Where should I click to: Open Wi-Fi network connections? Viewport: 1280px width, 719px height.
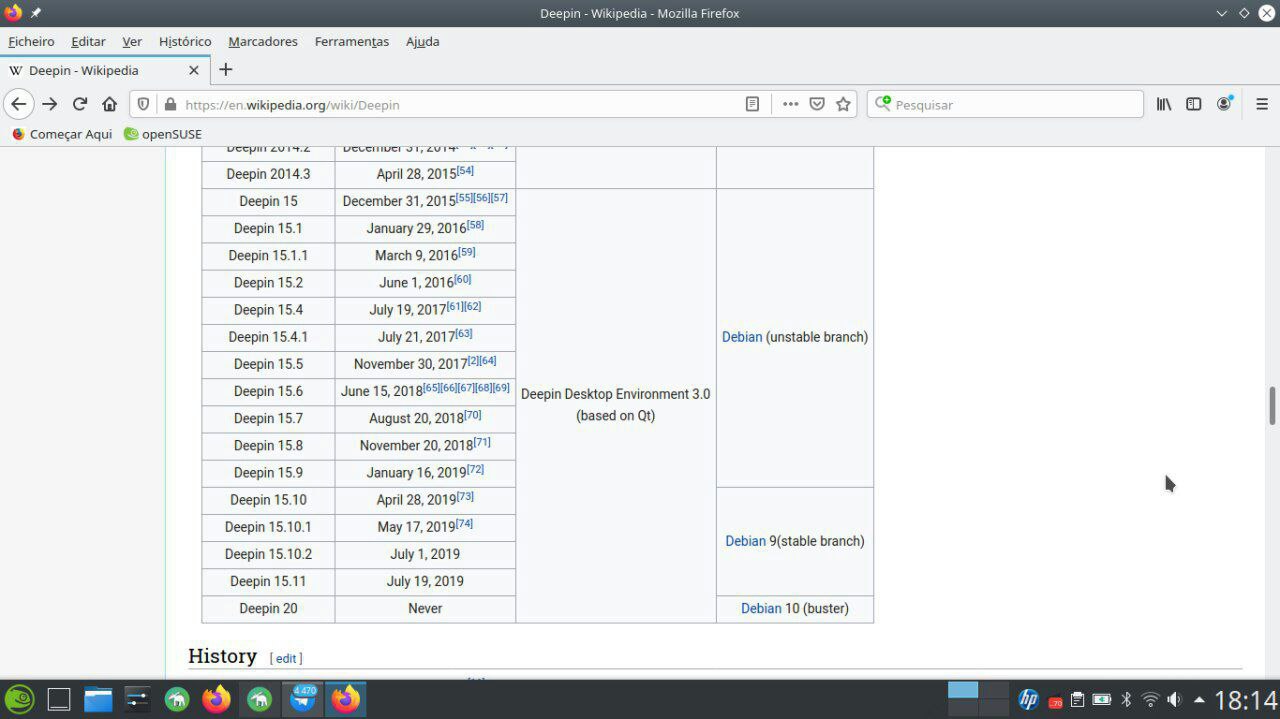(x=1150, y=700)
